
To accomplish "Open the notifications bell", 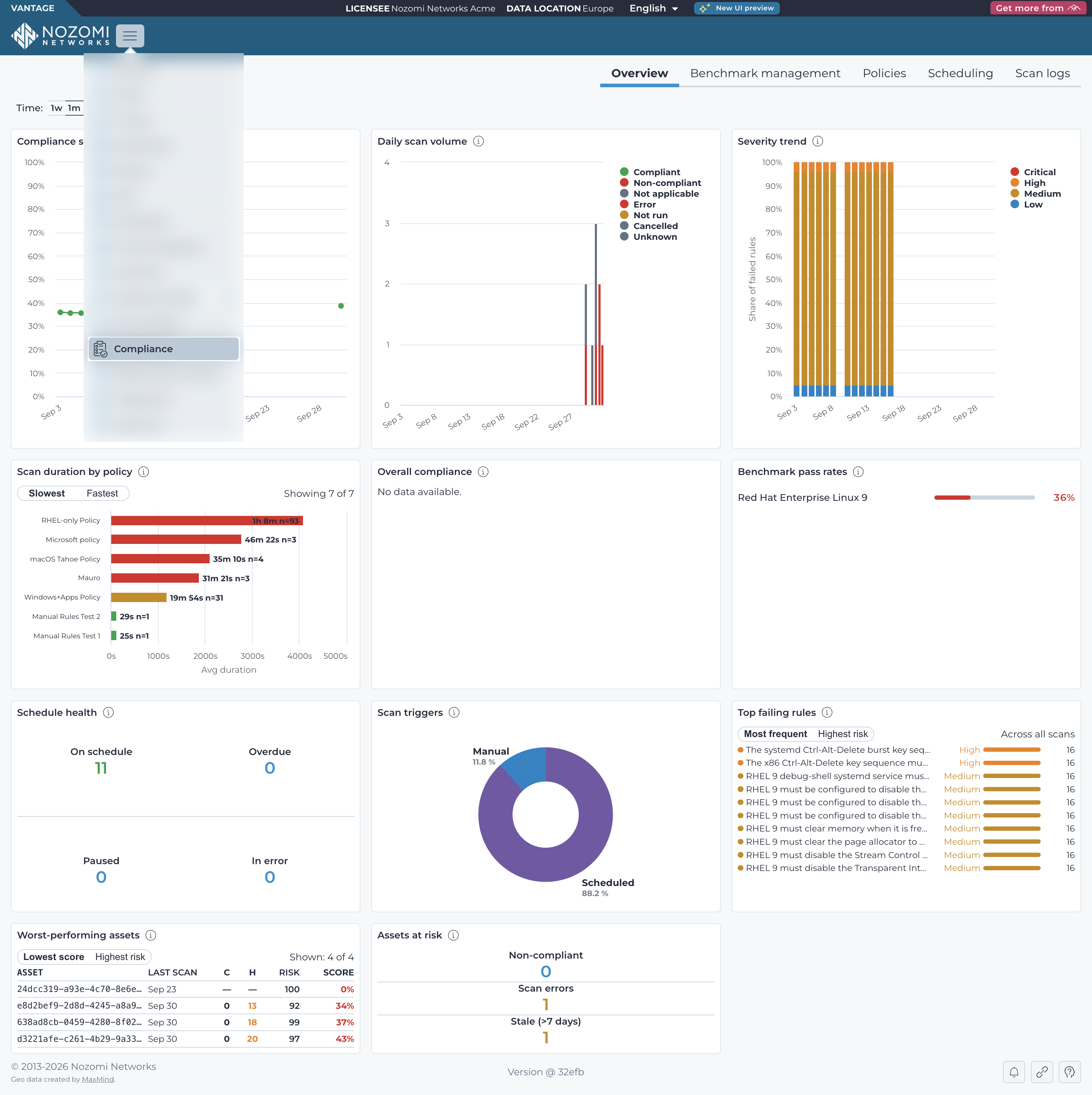I will (x=1014, y=1072).
